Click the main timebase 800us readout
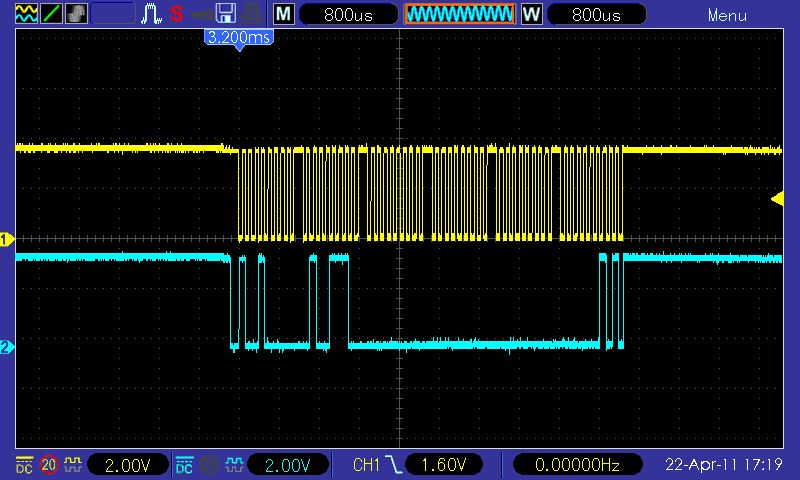Screen dimensions: 800x480 348,14
